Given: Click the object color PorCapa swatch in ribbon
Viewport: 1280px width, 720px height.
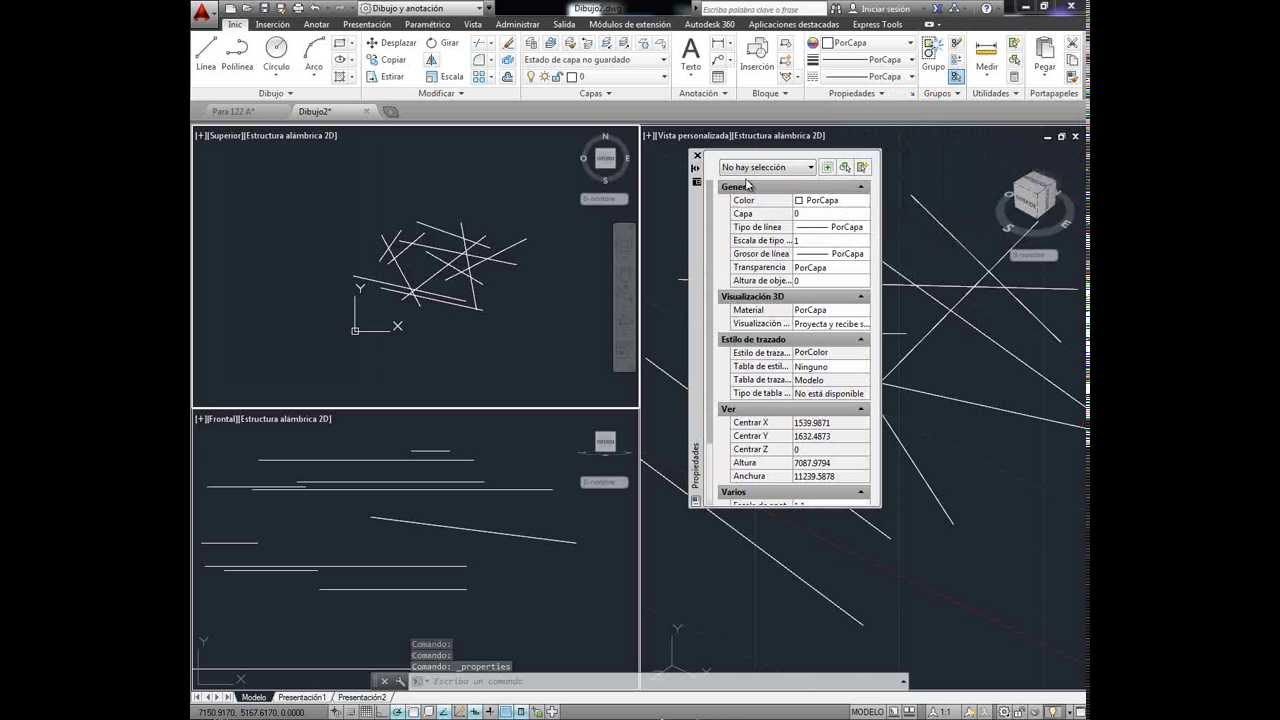Looking at the screenshot, I should [x=828, y=43].
